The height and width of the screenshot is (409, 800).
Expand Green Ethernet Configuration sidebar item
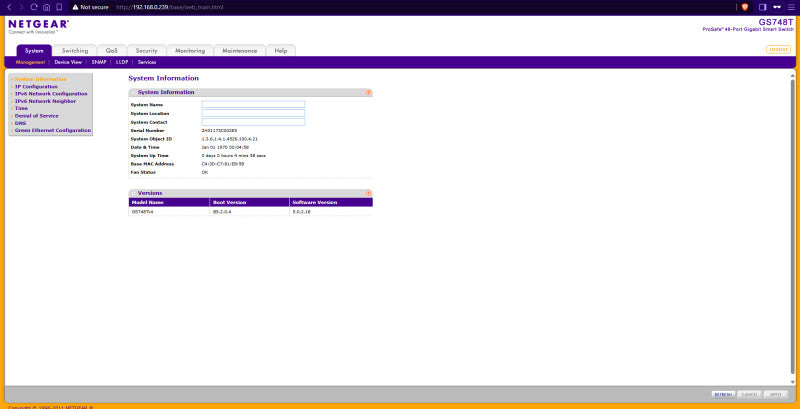(53, 131)
